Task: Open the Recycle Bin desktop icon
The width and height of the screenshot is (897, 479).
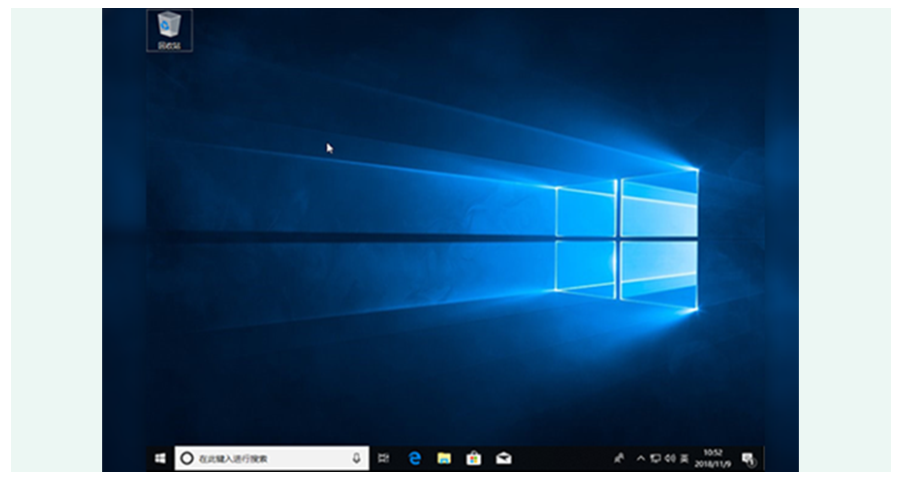Action: pos(169,30)
